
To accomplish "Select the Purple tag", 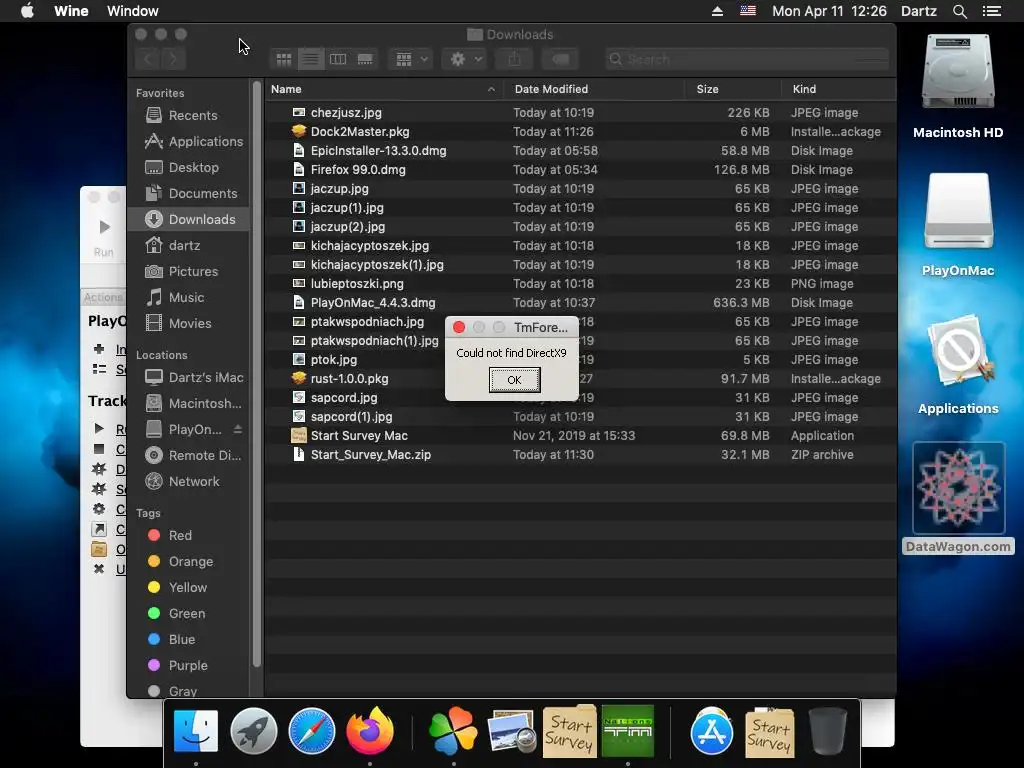I will pyautogui.click(x=188, y=665).
